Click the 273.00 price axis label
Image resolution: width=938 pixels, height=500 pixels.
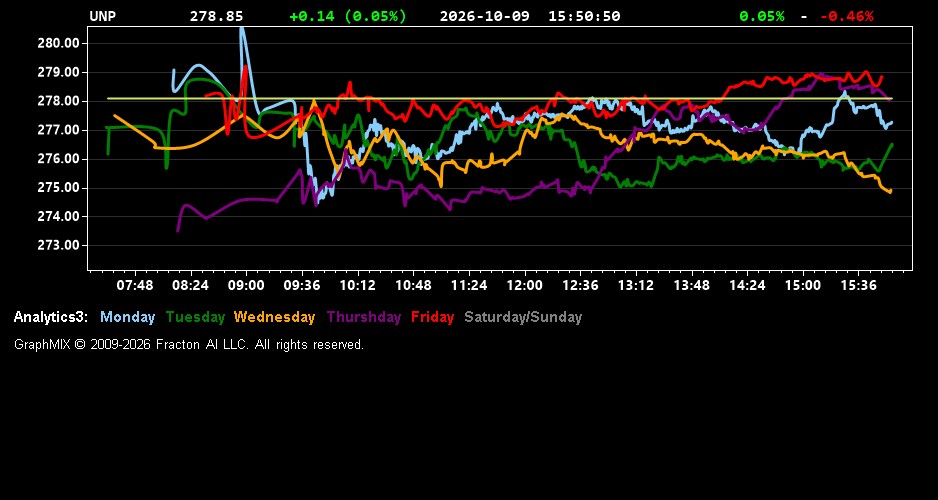tap(59, 246)
